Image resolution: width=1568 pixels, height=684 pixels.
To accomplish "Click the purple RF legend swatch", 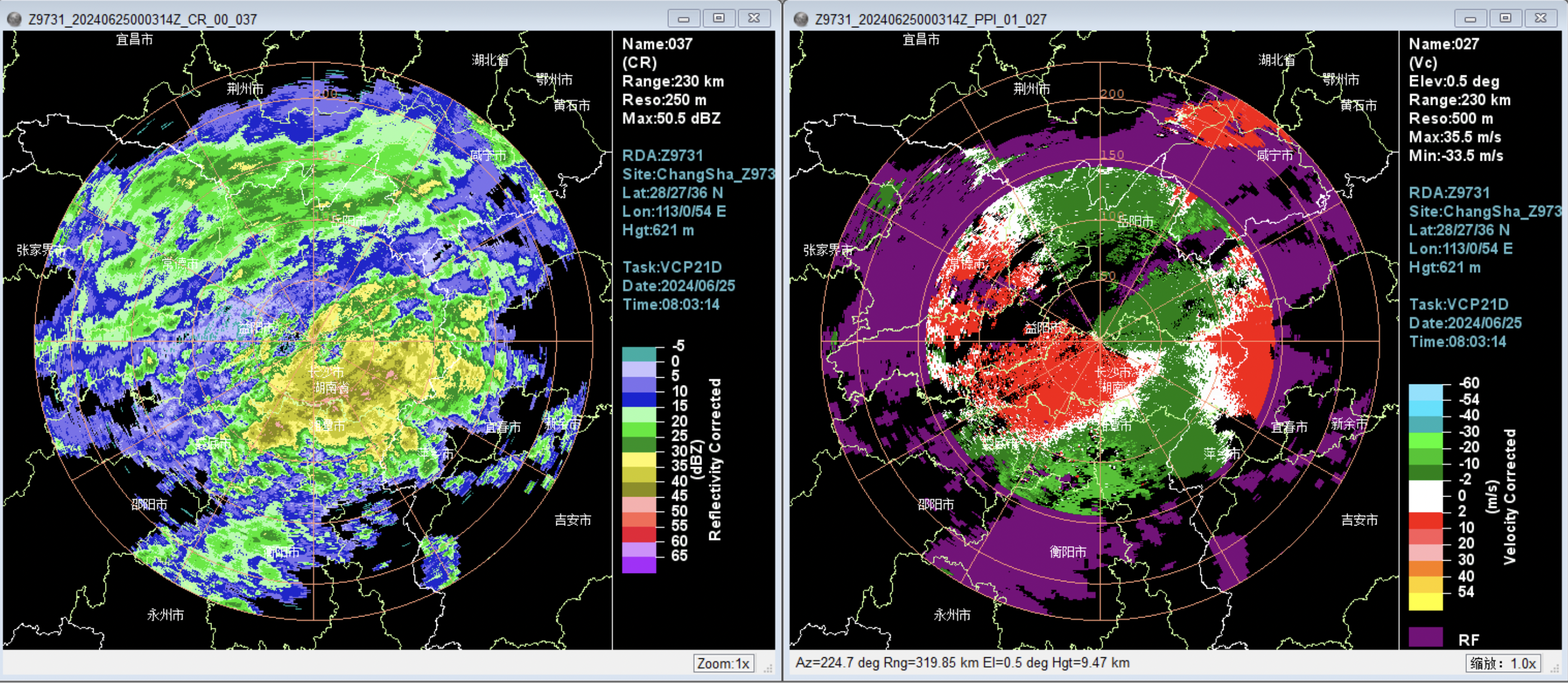I will (1425, 637).
